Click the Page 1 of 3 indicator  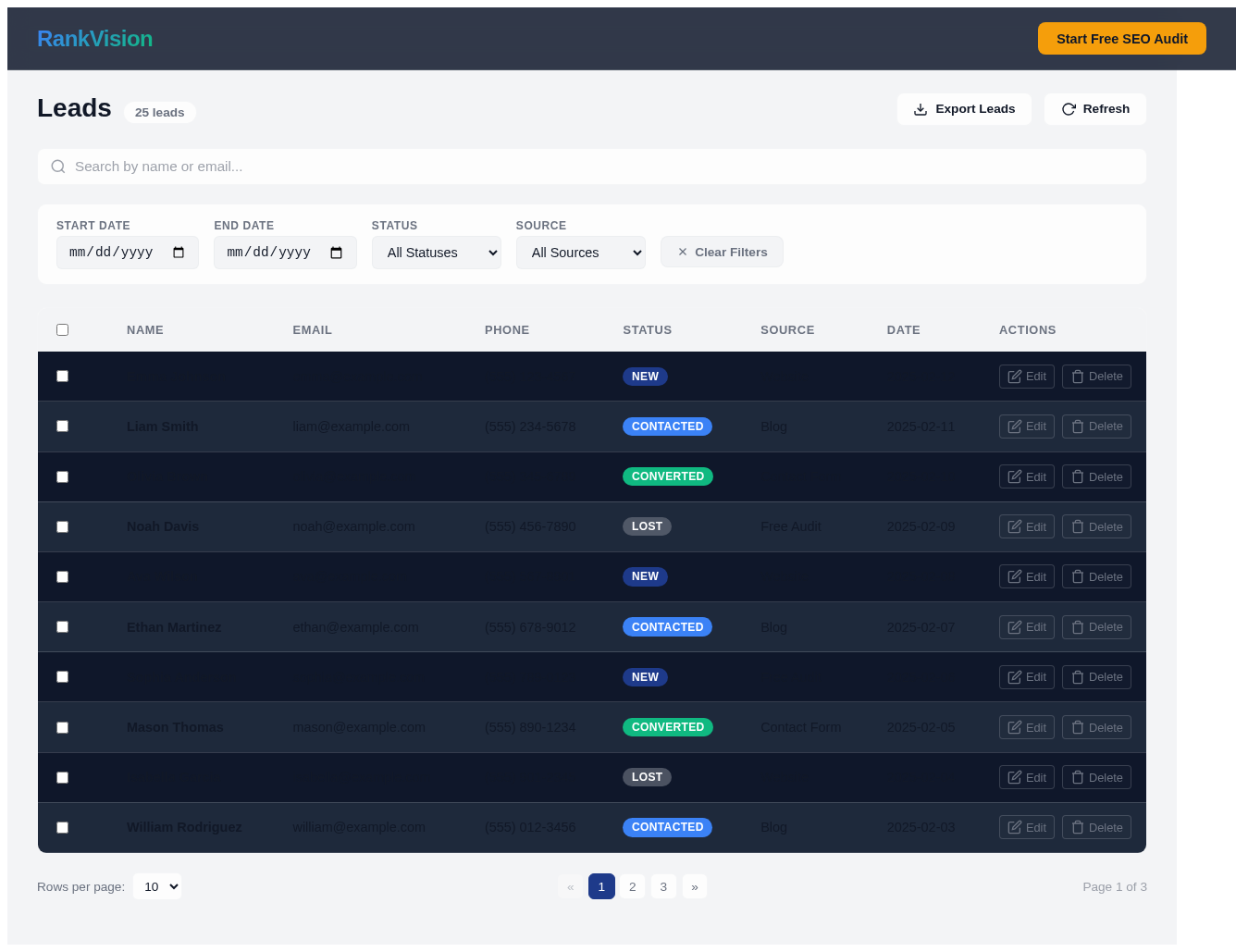coord(1115,886)
